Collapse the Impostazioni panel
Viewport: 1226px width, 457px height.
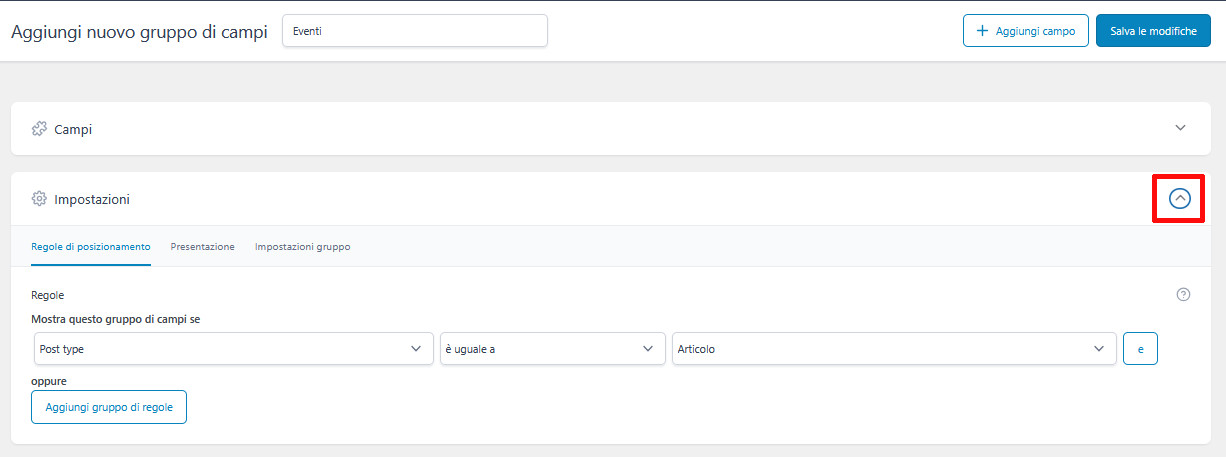[x=1180, y=199]
